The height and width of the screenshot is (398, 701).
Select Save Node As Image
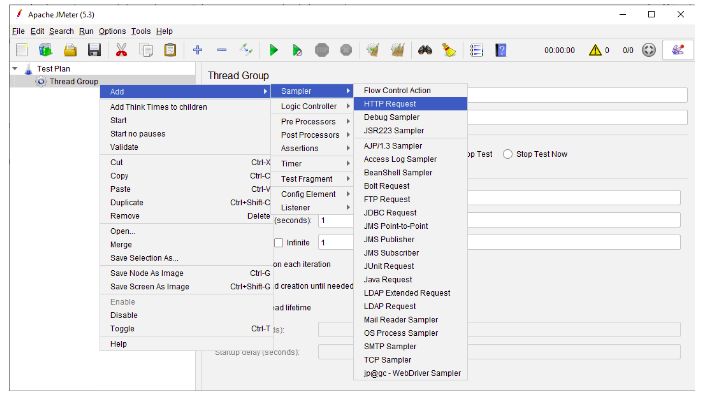click(186, 273)
